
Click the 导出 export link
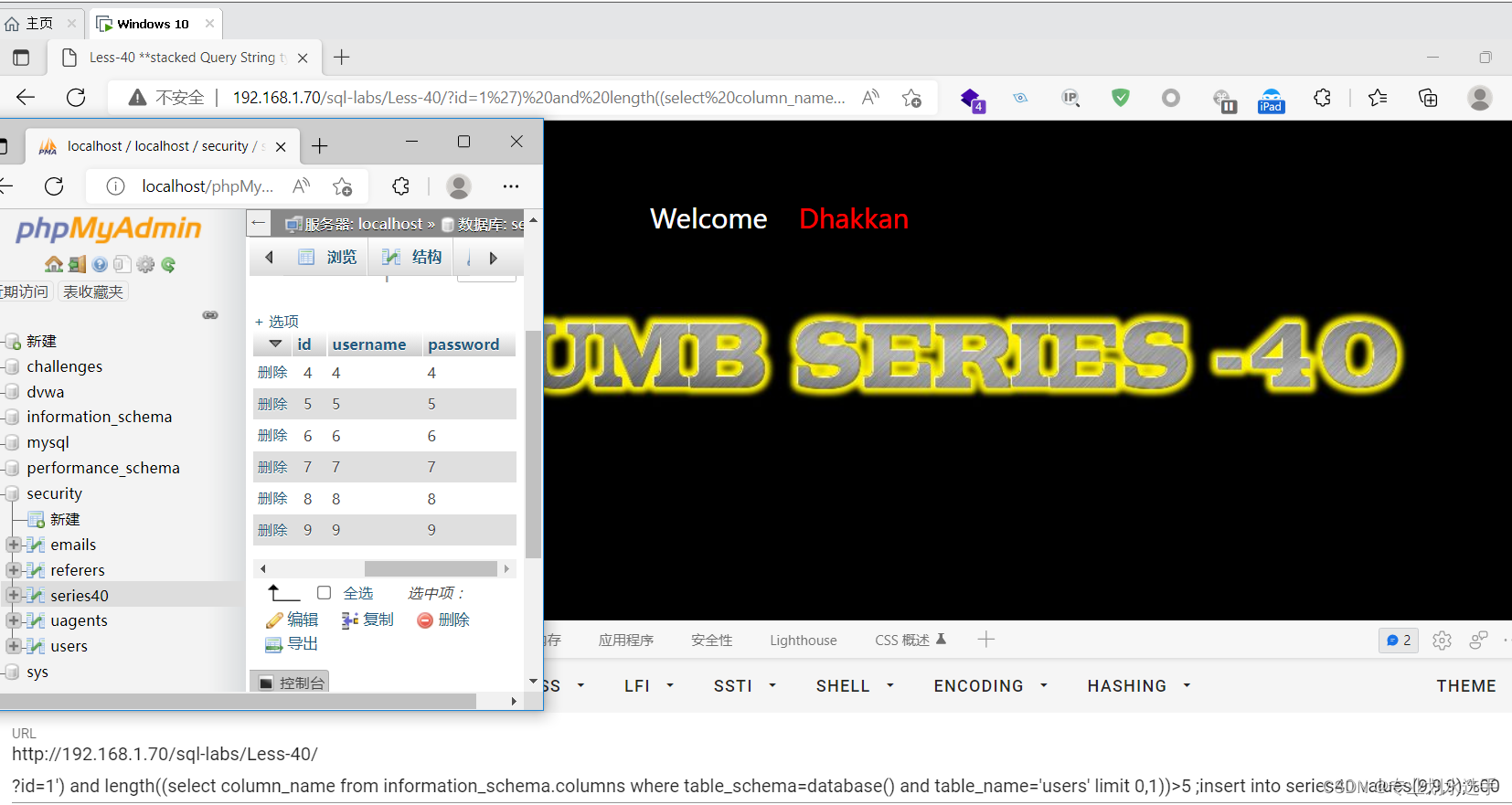pyautogui.click(x=292, y=643)
